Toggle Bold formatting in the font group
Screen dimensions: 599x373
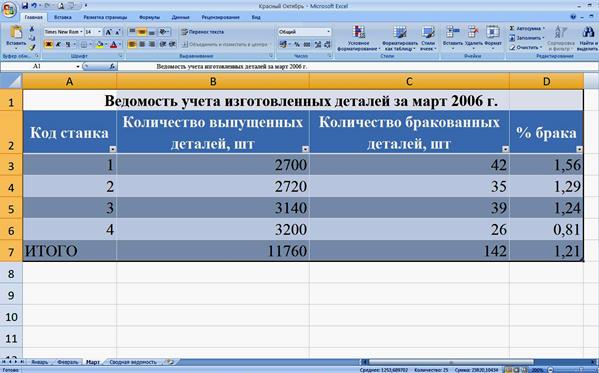pos(49,45)
